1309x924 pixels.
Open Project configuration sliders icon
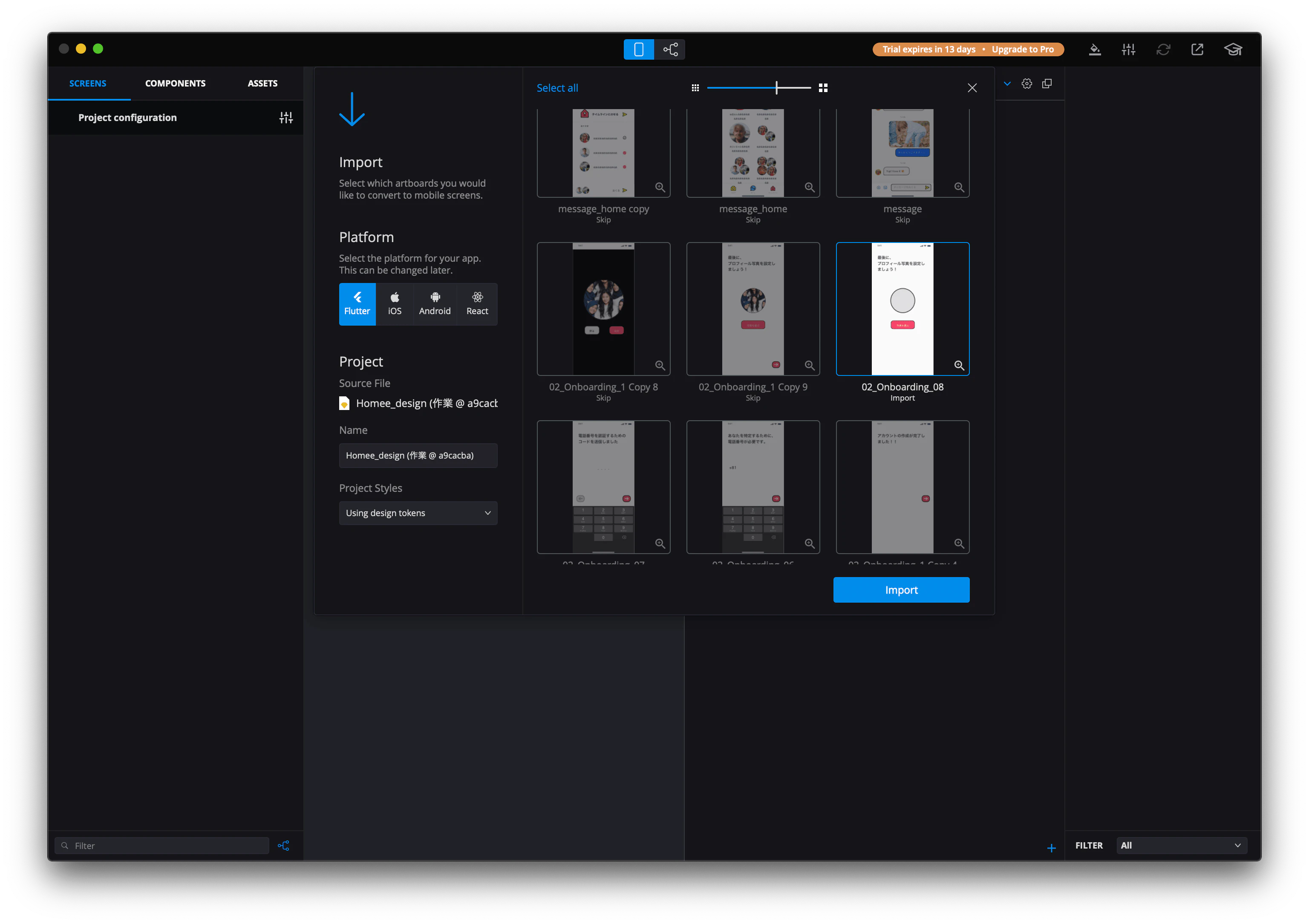(286, 118)
